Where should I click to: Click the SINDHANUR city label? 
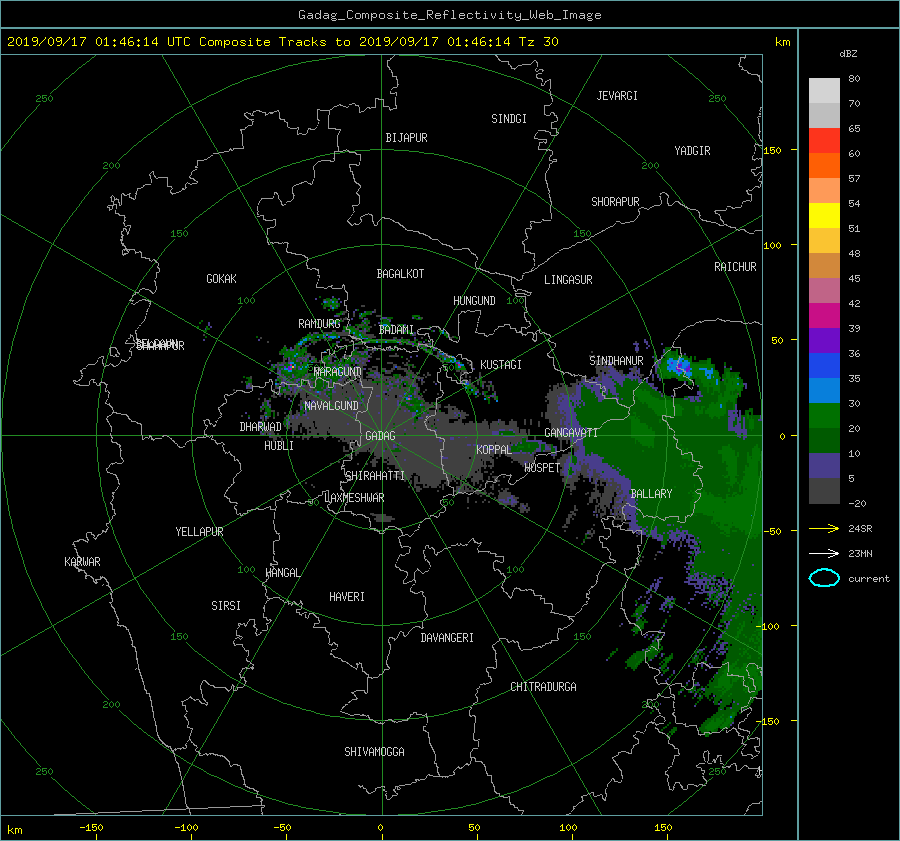coord(616,361)
